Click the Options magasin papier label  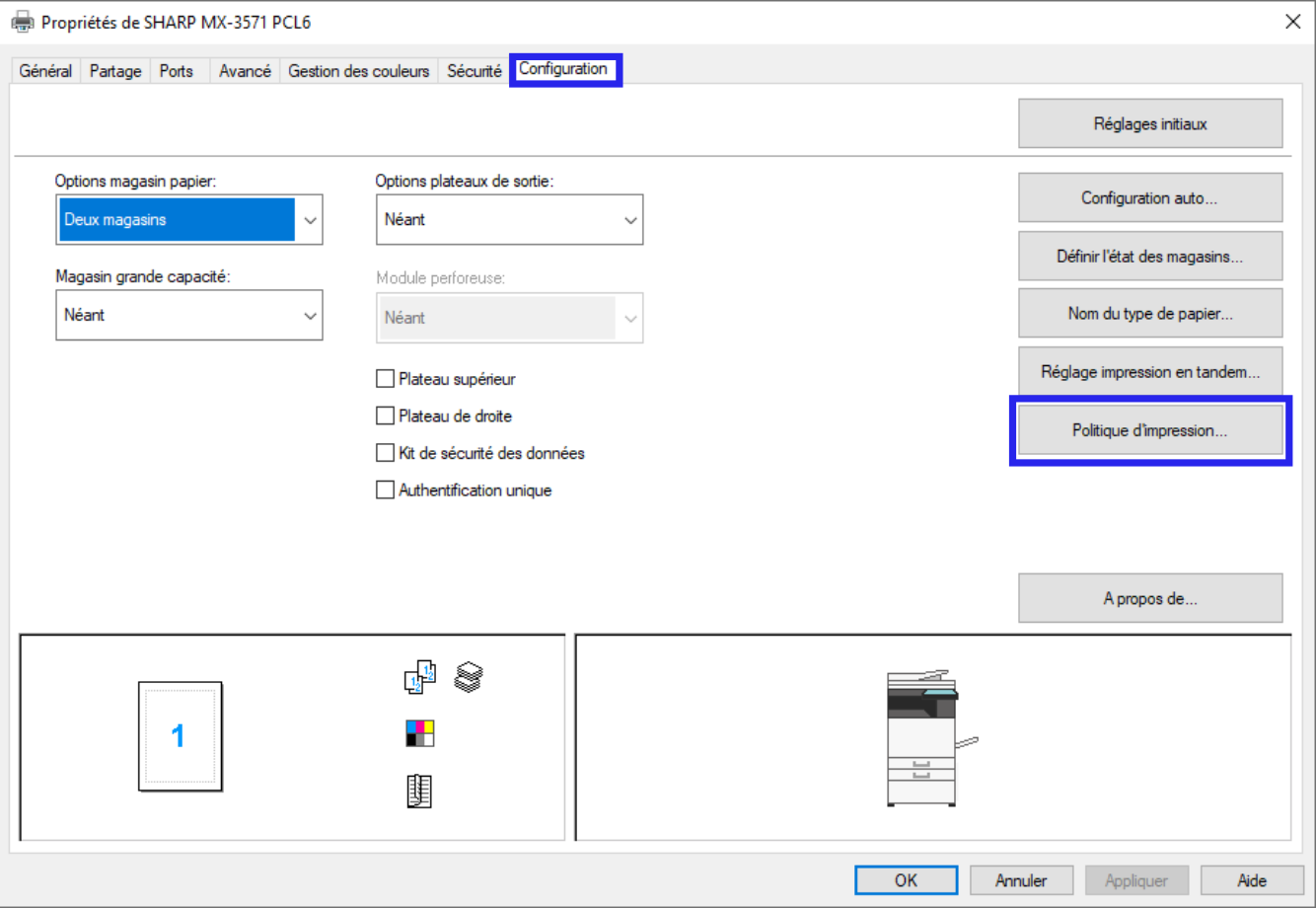coord(135,181)
